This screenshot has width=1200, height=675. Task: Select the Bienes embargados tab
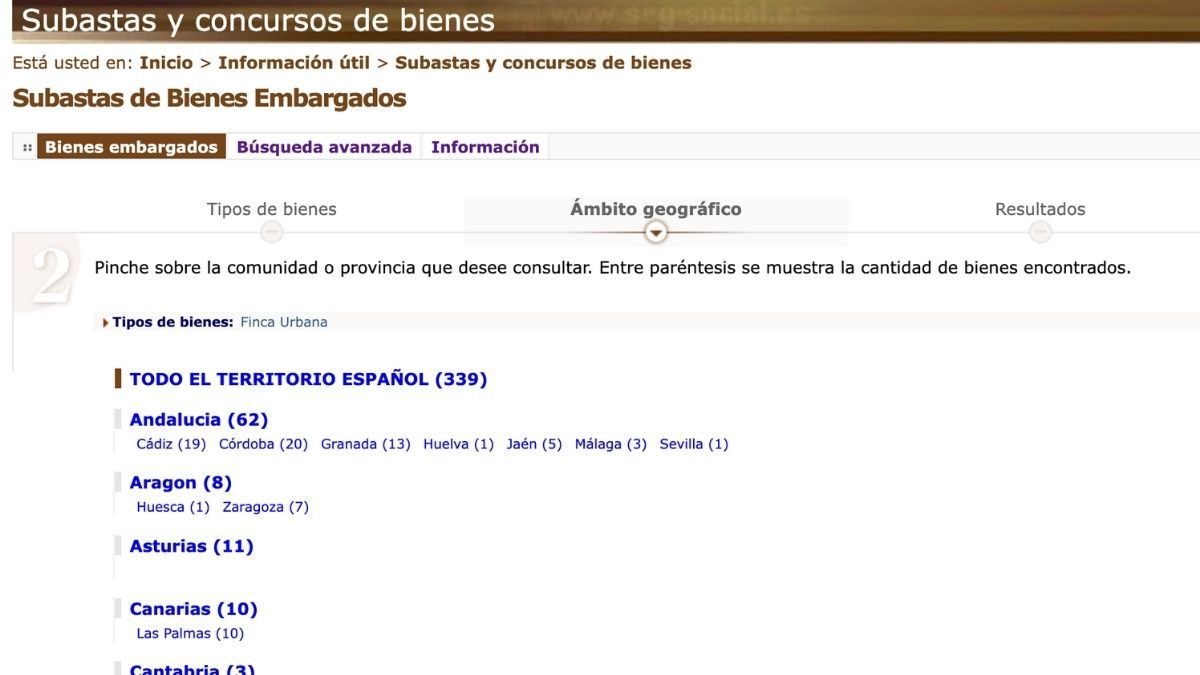[x=131, y=146]
